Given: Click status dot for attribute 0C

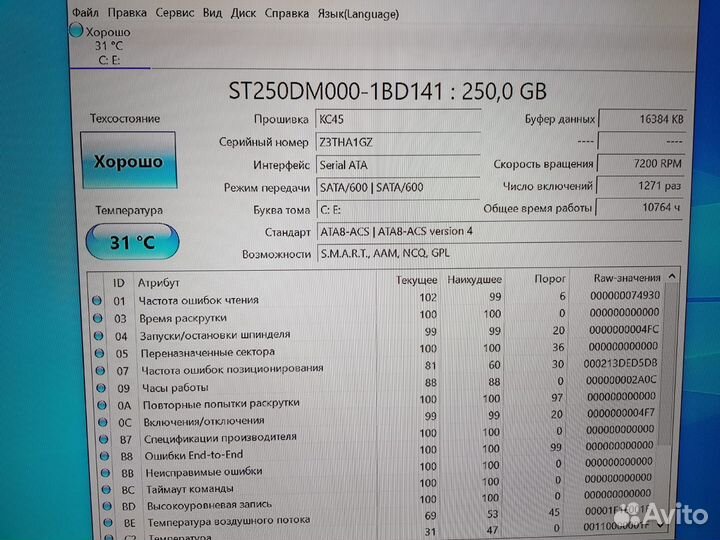Looking at the screenshot, I should coord(103,422).
